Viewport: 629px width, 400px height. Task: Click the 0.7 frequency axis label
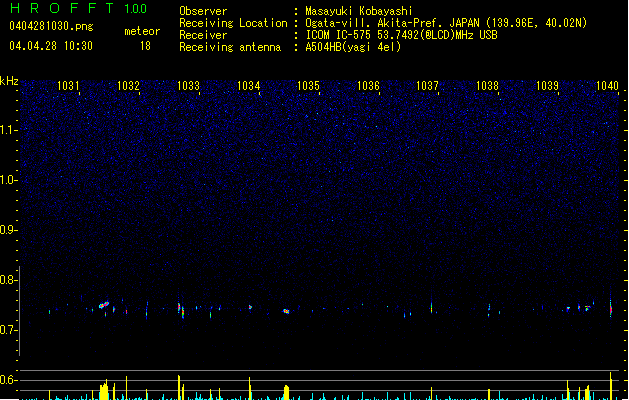[x=9, y=330]
